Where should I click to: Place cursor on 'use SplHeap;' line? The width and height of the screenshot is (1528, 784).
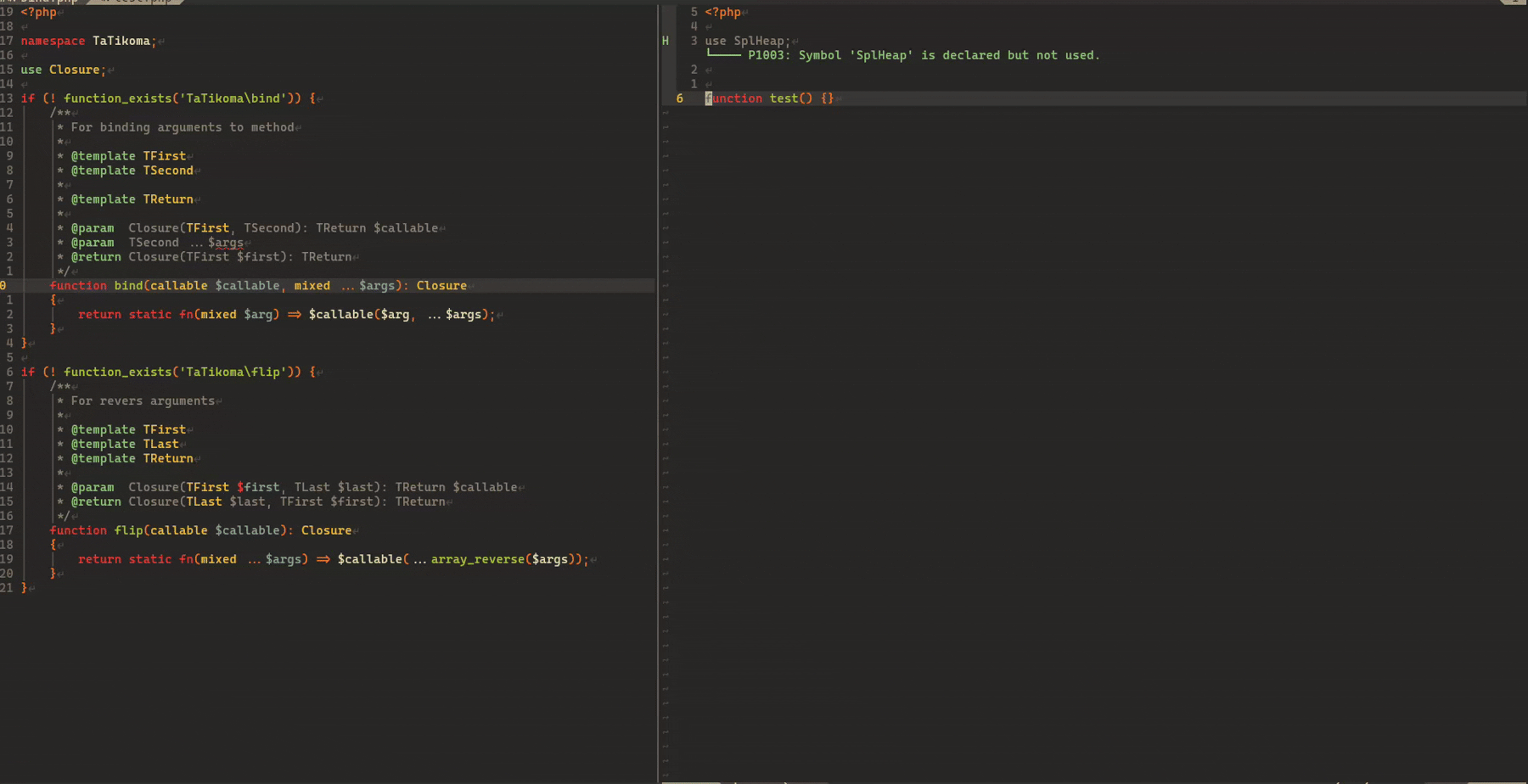[x=747, y=41]
